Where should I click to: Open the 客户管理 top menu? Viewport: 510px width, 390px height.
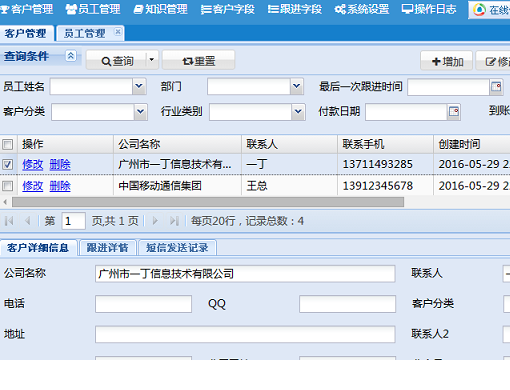click(27, 9)
